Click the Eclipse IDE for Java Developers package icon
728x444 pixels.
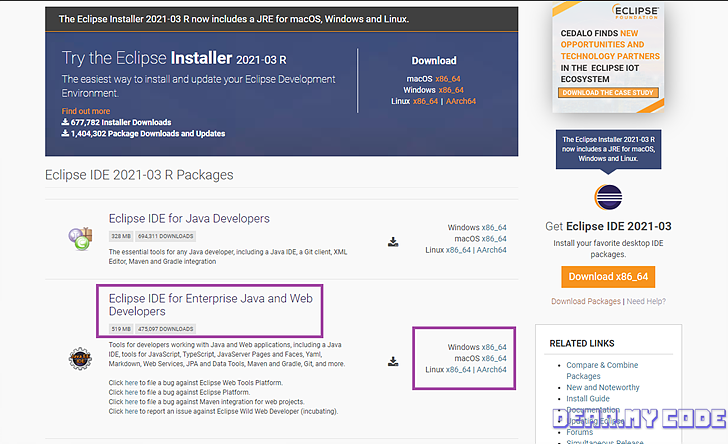coord(80,239)
